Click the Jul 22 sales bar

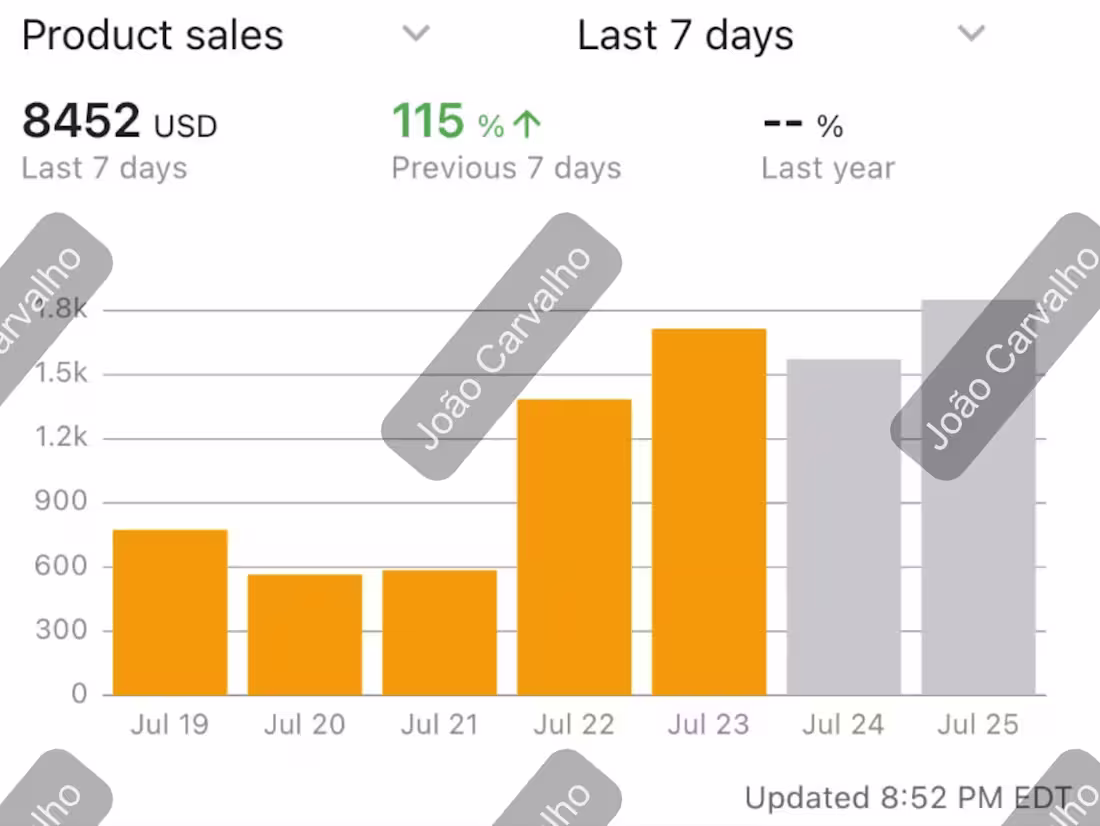tap(574, 545)
